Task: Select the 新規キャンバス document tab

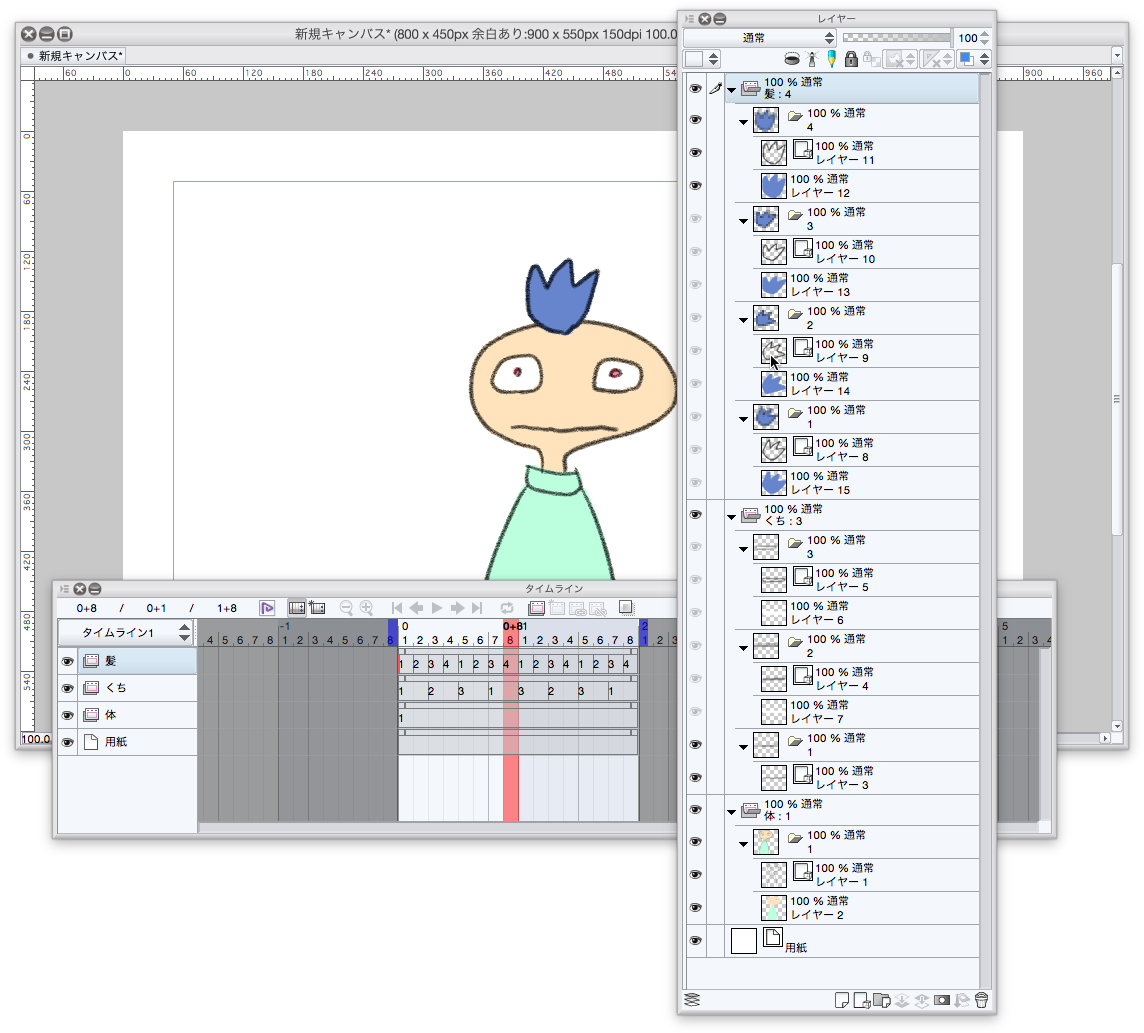Action: coord(76,56)
